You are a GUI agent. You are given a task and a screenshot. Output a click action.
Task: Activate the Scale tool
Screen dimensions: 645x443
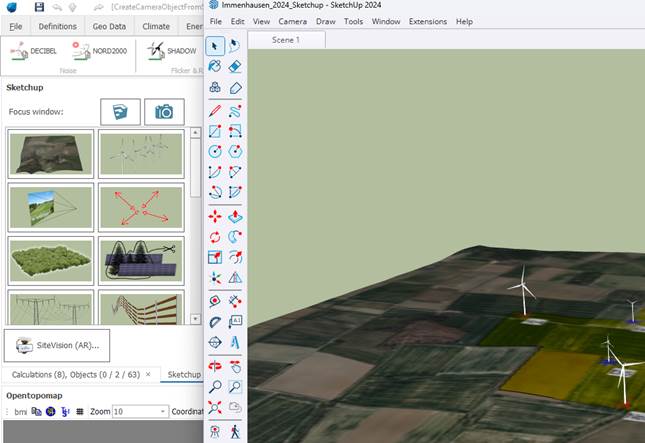(215, 257)
